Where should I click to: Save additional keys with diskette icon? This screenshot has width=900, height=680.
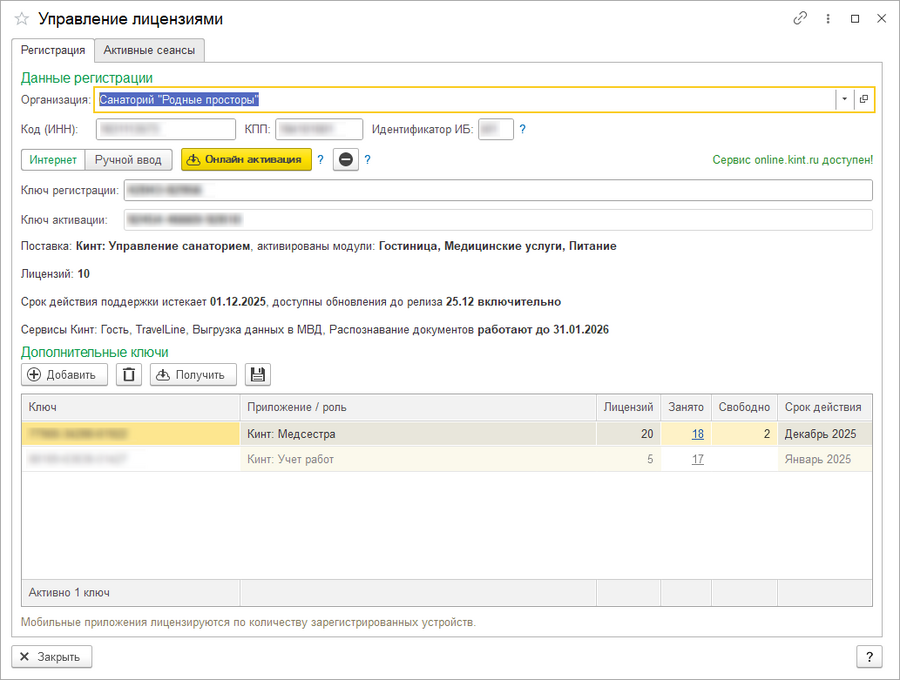pyautogui.click(x=258, y=374)
